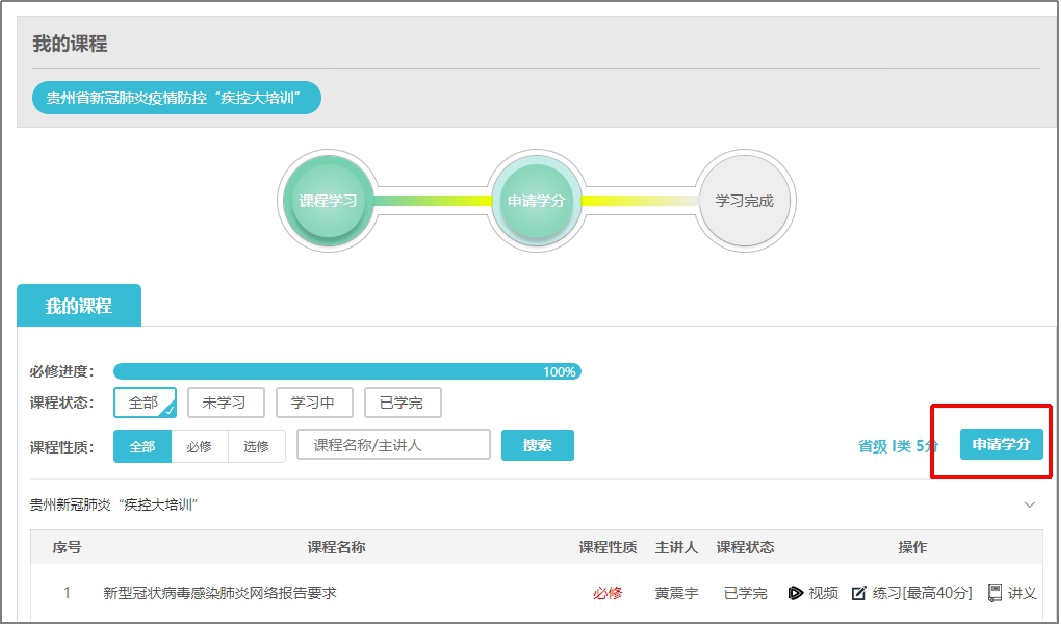Click the course name search input field
Viewport: 1061px width, 625px height.
tap(393, 445)
